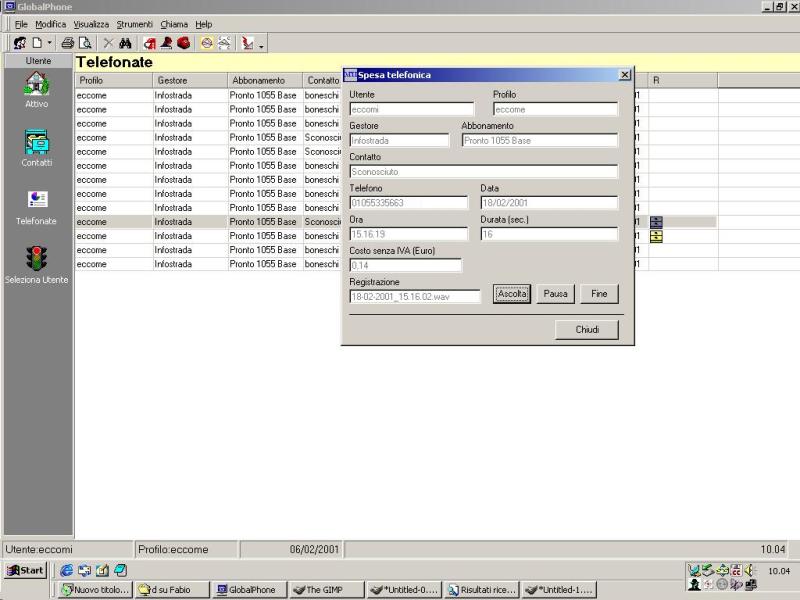Click the Chiudi button in dialog
This screenshot has height=600, width=800.
coord(587,330)
